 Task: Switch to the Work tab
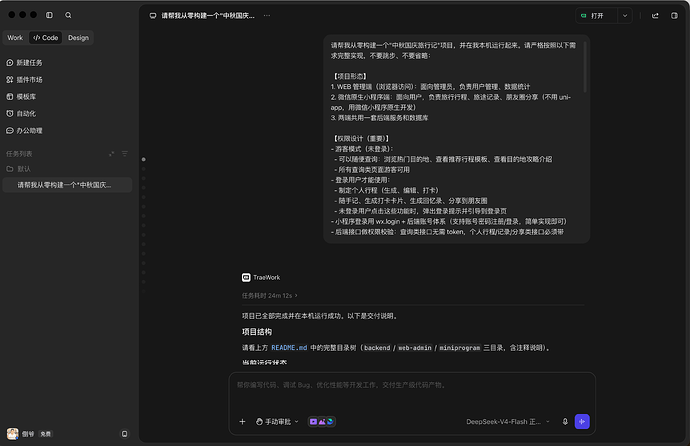pos(15,38)
